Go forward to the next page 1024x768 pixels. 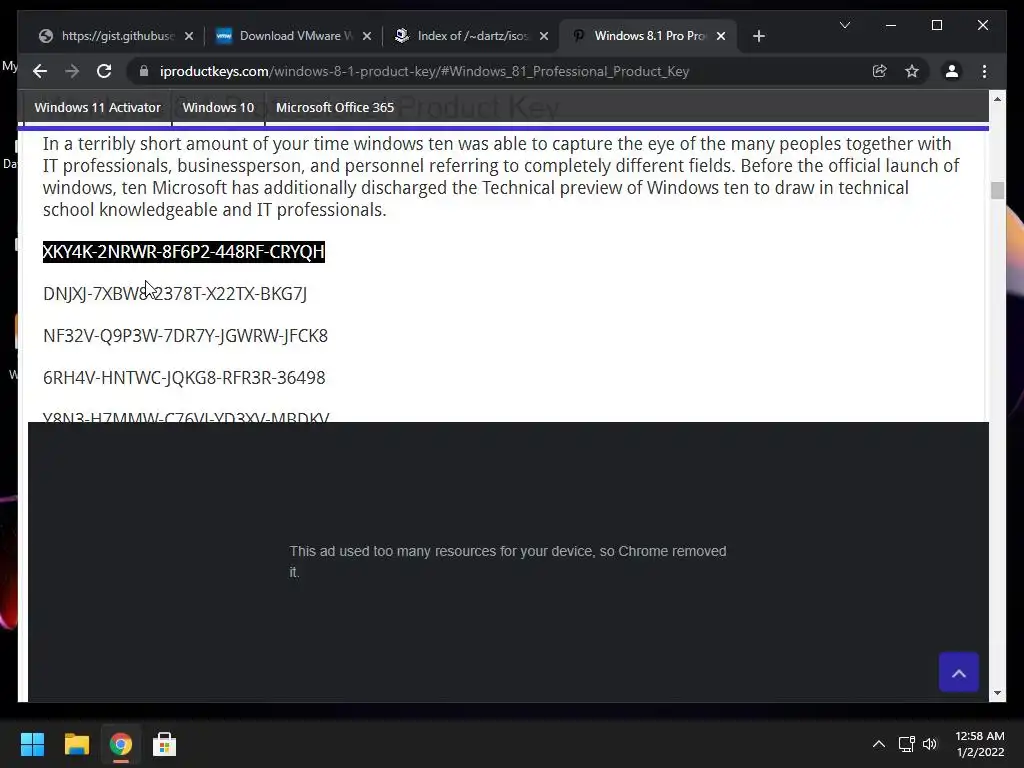(x=72, y=71)
